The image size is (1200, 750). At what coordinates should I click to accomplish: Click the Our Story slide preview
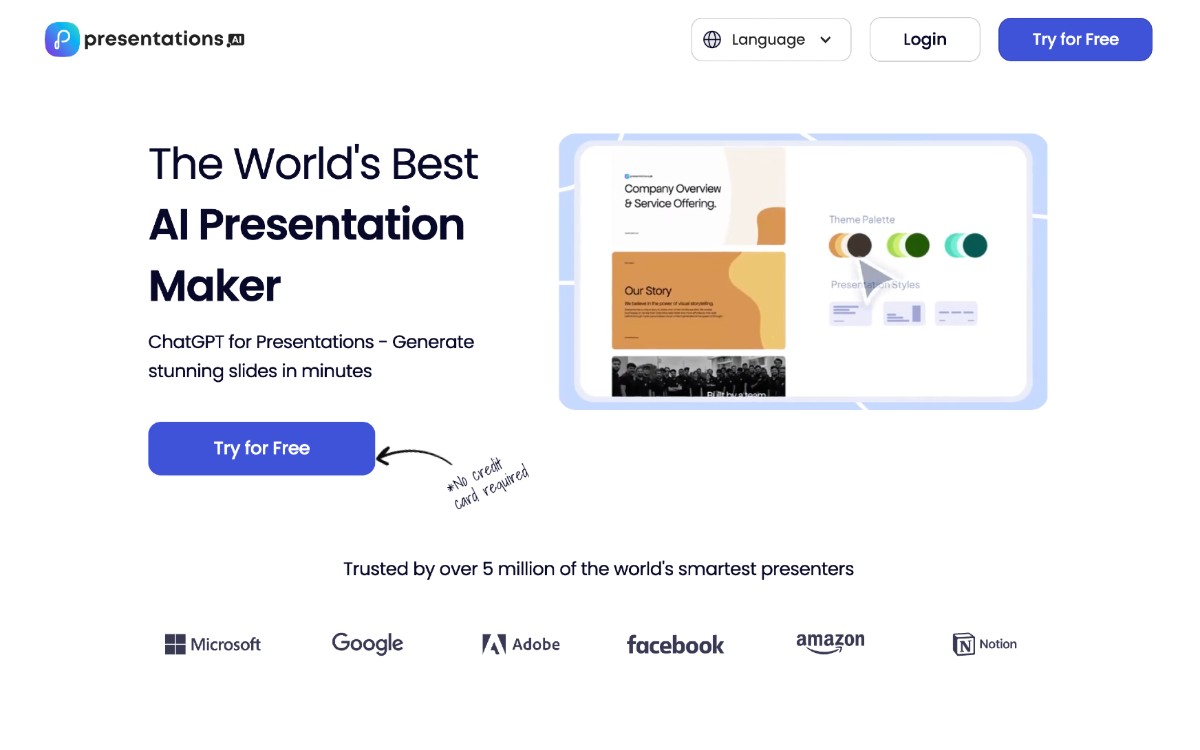point(699,300)
